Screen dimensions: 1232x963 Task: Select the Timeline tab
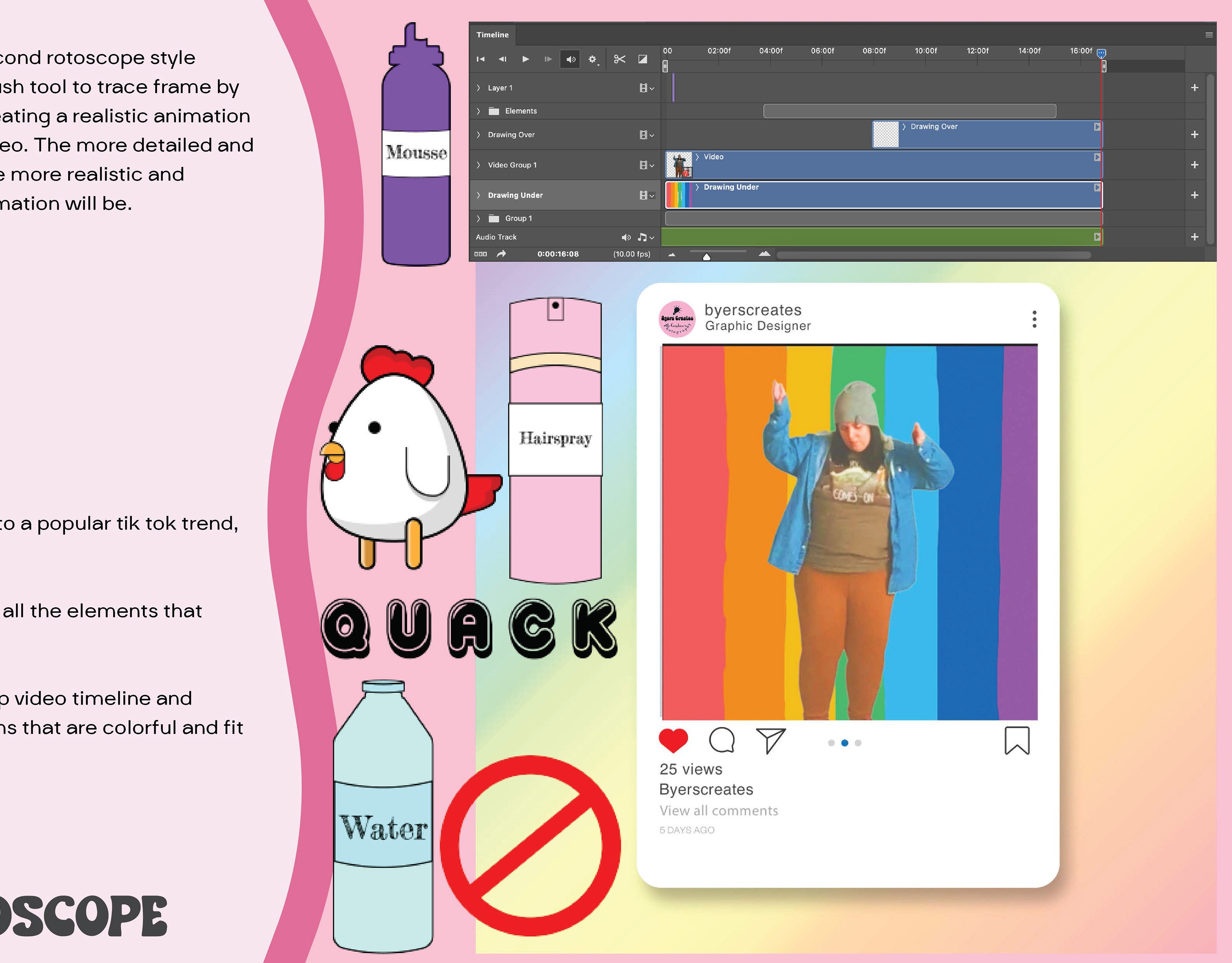pos(492,35)
